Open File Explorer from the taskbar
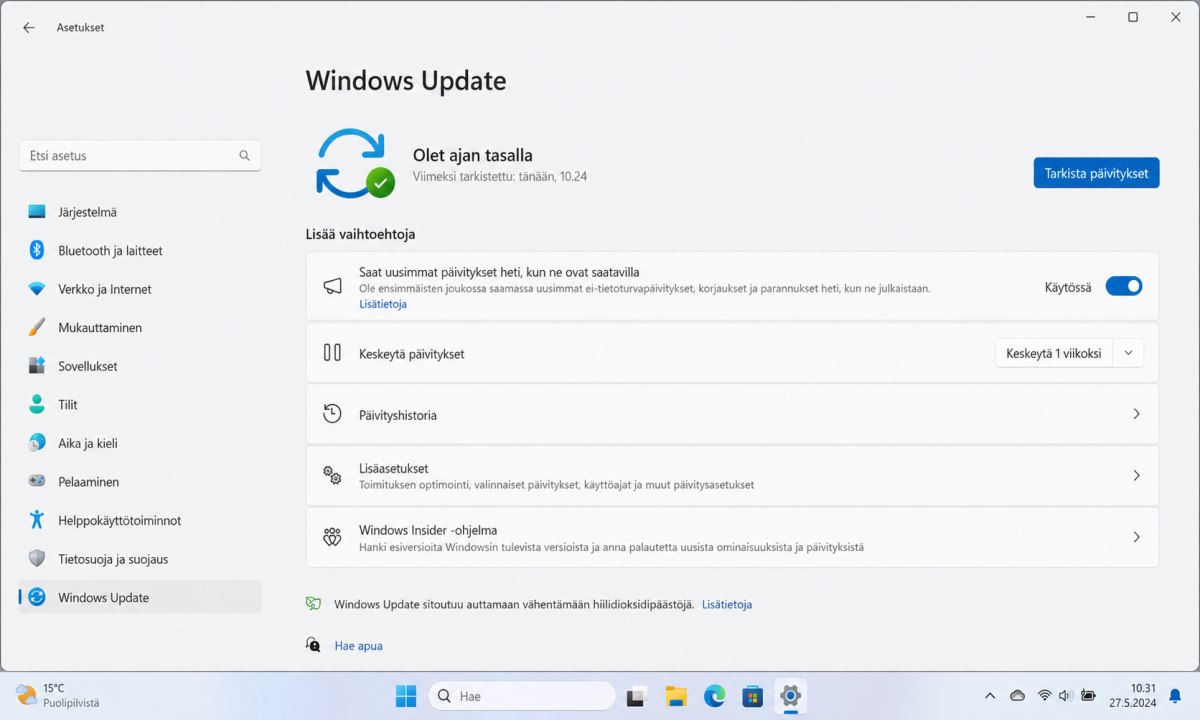The image size is (1200, 720). click(x=676, y=695)
